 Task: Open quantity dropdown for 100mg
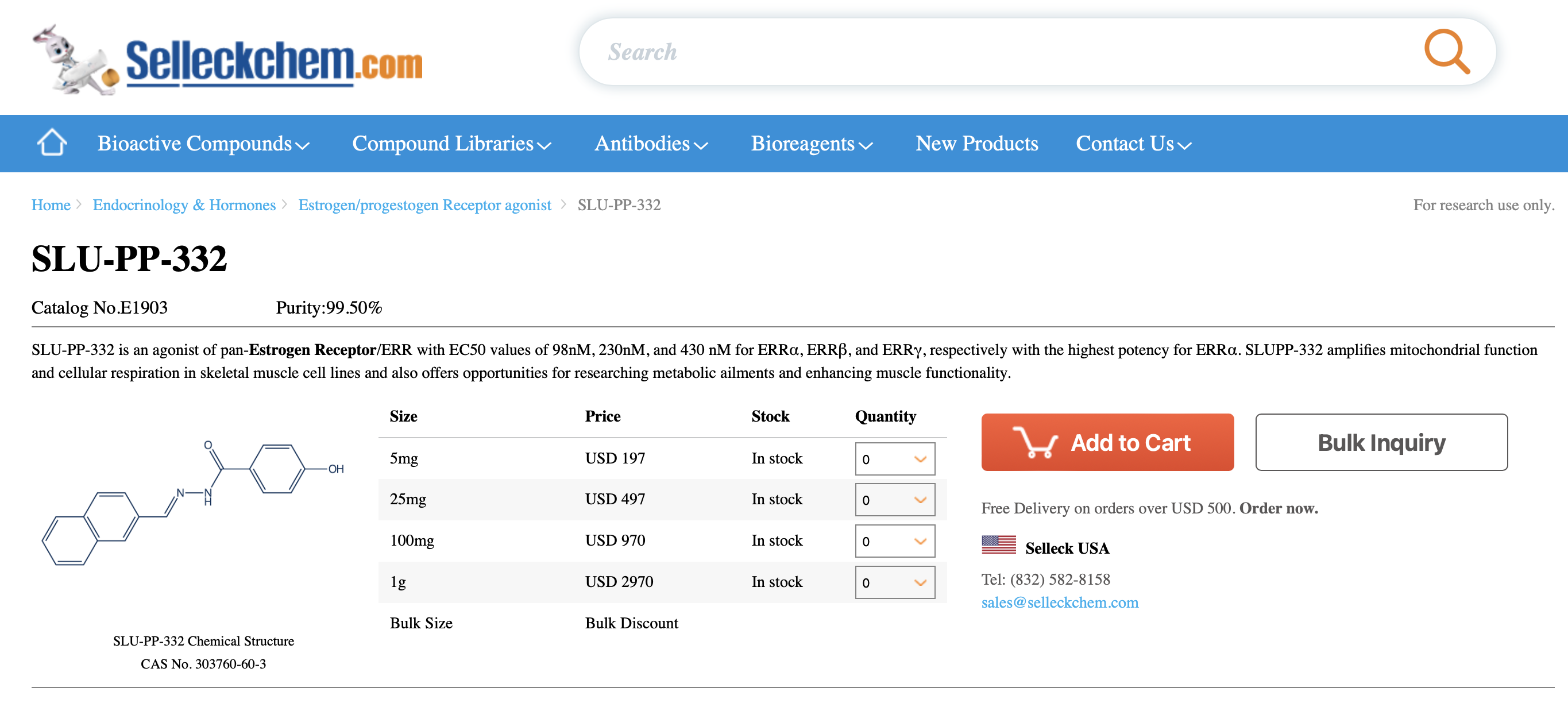894,540
